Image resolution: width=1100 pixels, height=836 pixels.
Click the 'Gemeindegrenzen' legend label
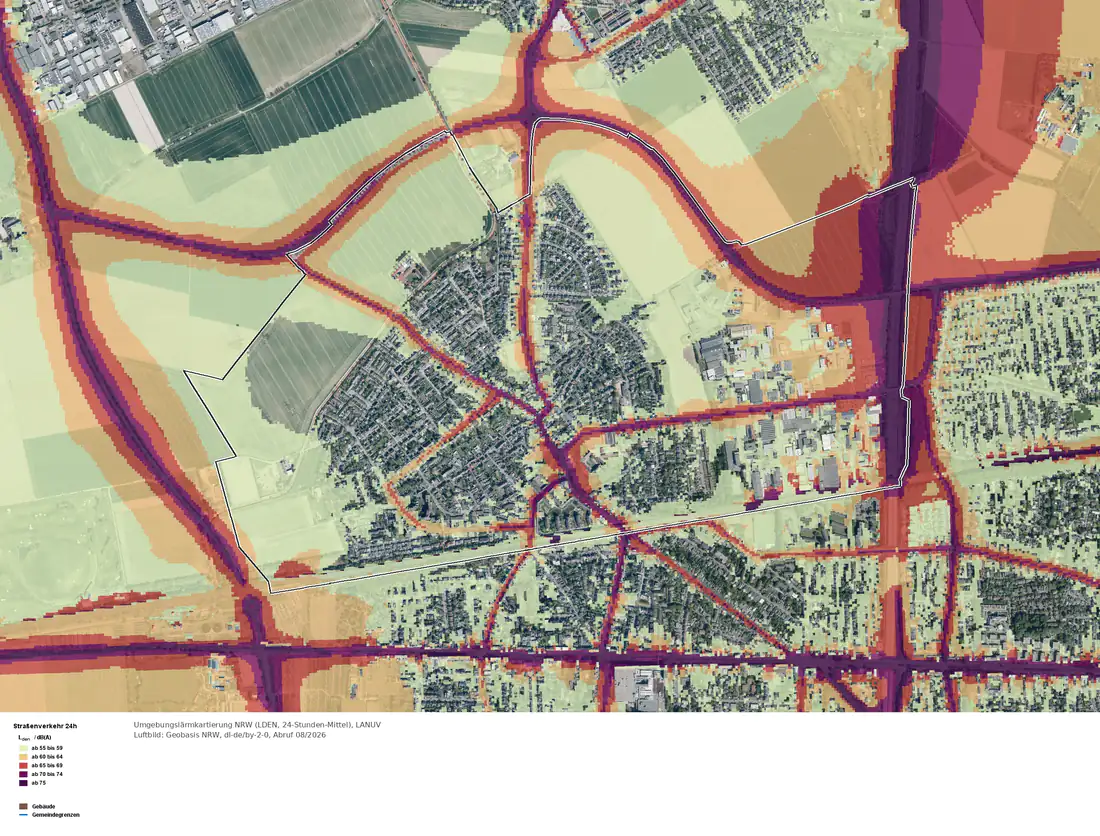coord(56,815)
